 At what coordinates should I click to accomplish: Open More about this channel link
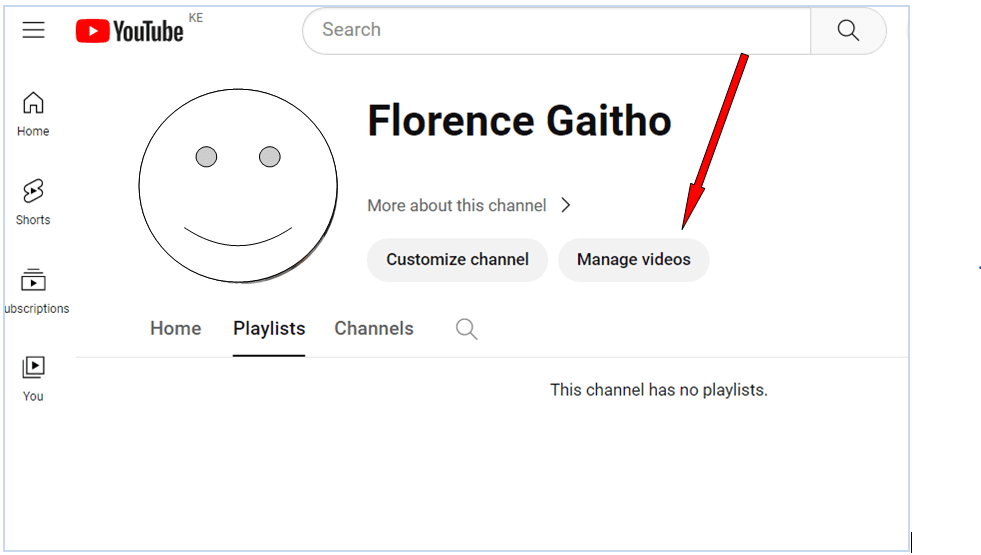tap(457, 206)
